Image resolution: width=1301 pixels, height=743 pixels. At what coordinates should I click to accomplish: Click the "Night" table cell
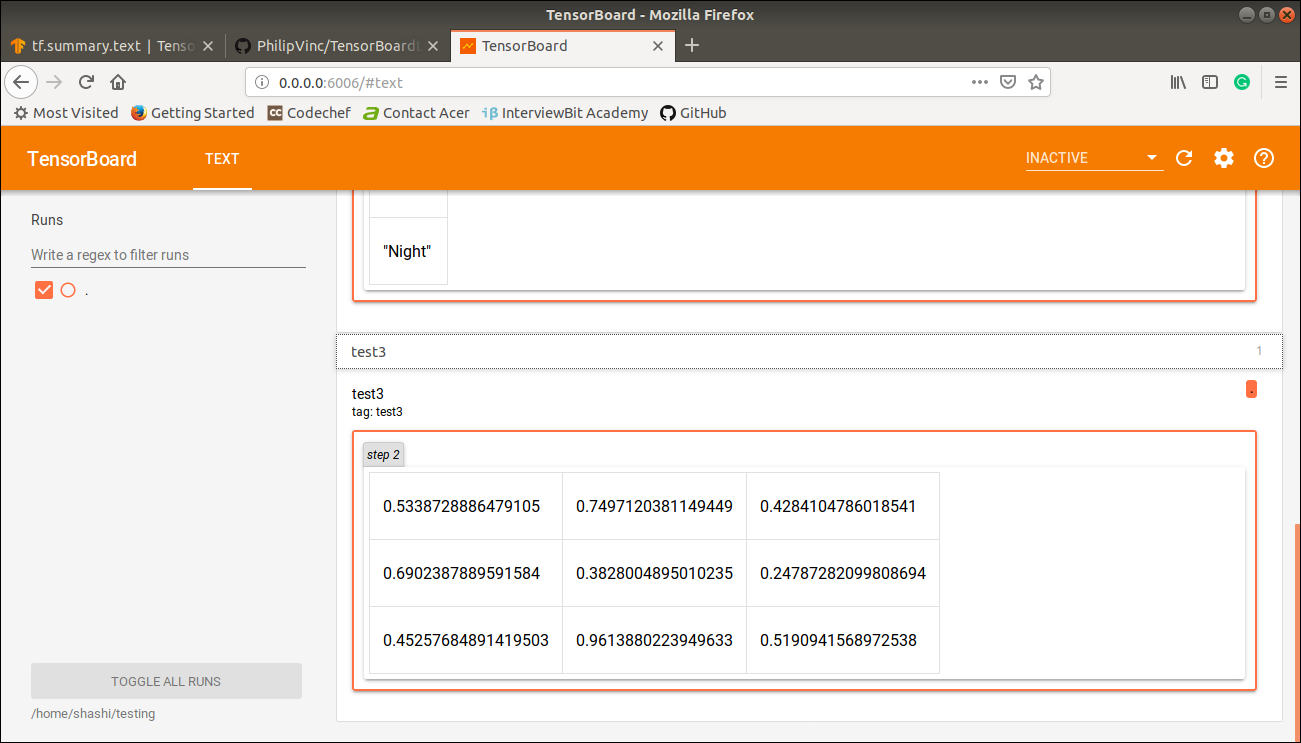point(408,251)
